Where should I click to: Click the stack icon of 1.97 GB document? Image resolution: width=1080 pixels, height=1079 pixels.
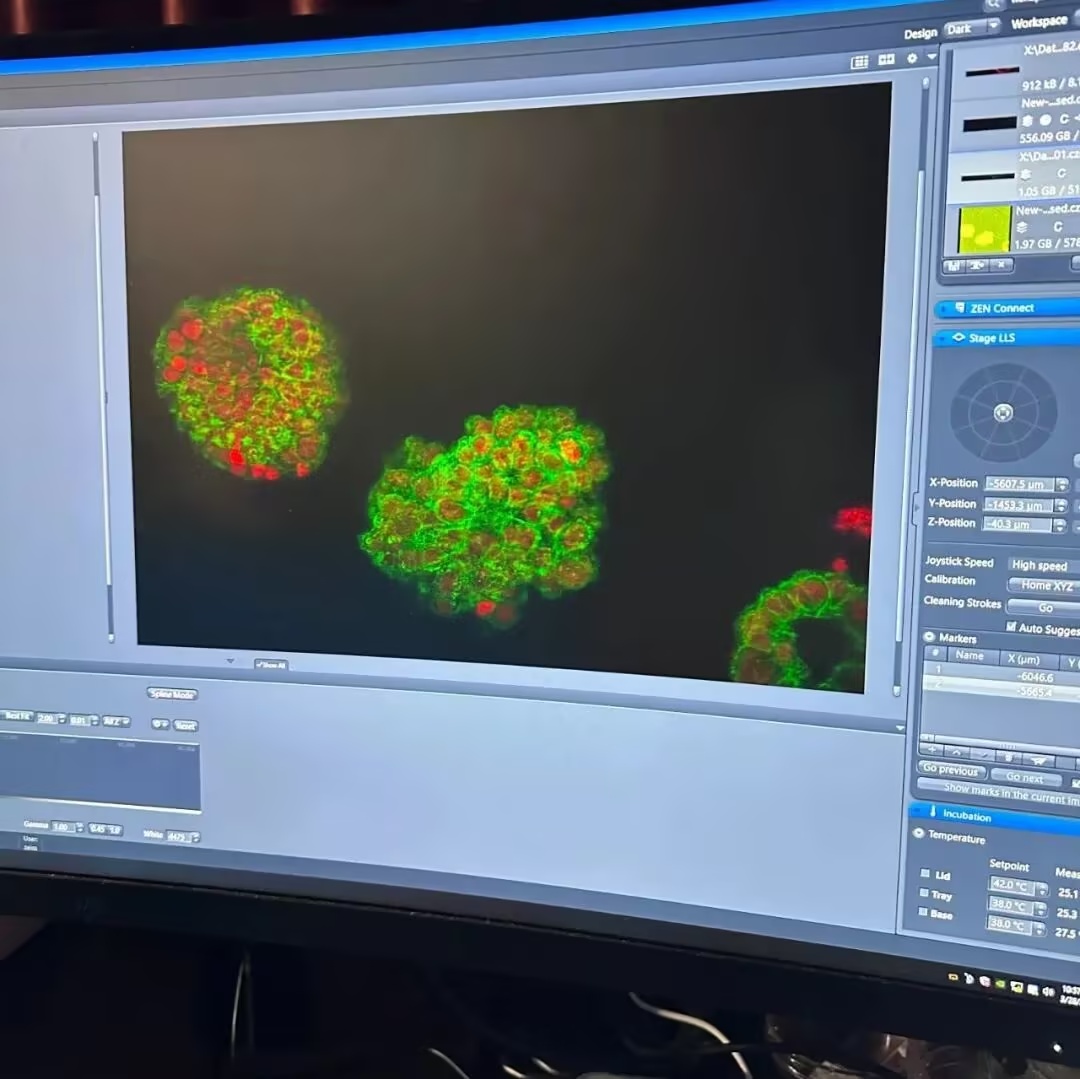click(1022, 227)
